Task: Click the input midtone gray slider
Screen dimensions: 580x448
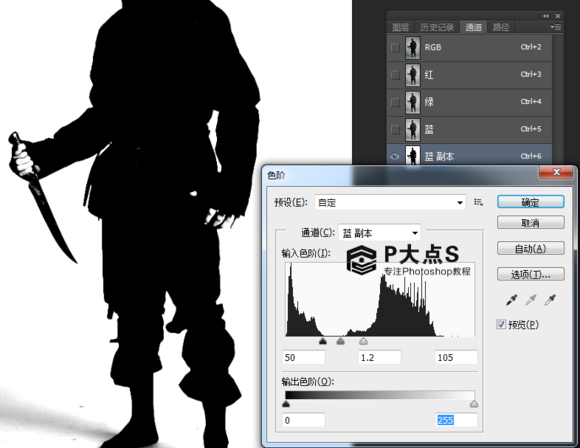Action: pos(340,341)
